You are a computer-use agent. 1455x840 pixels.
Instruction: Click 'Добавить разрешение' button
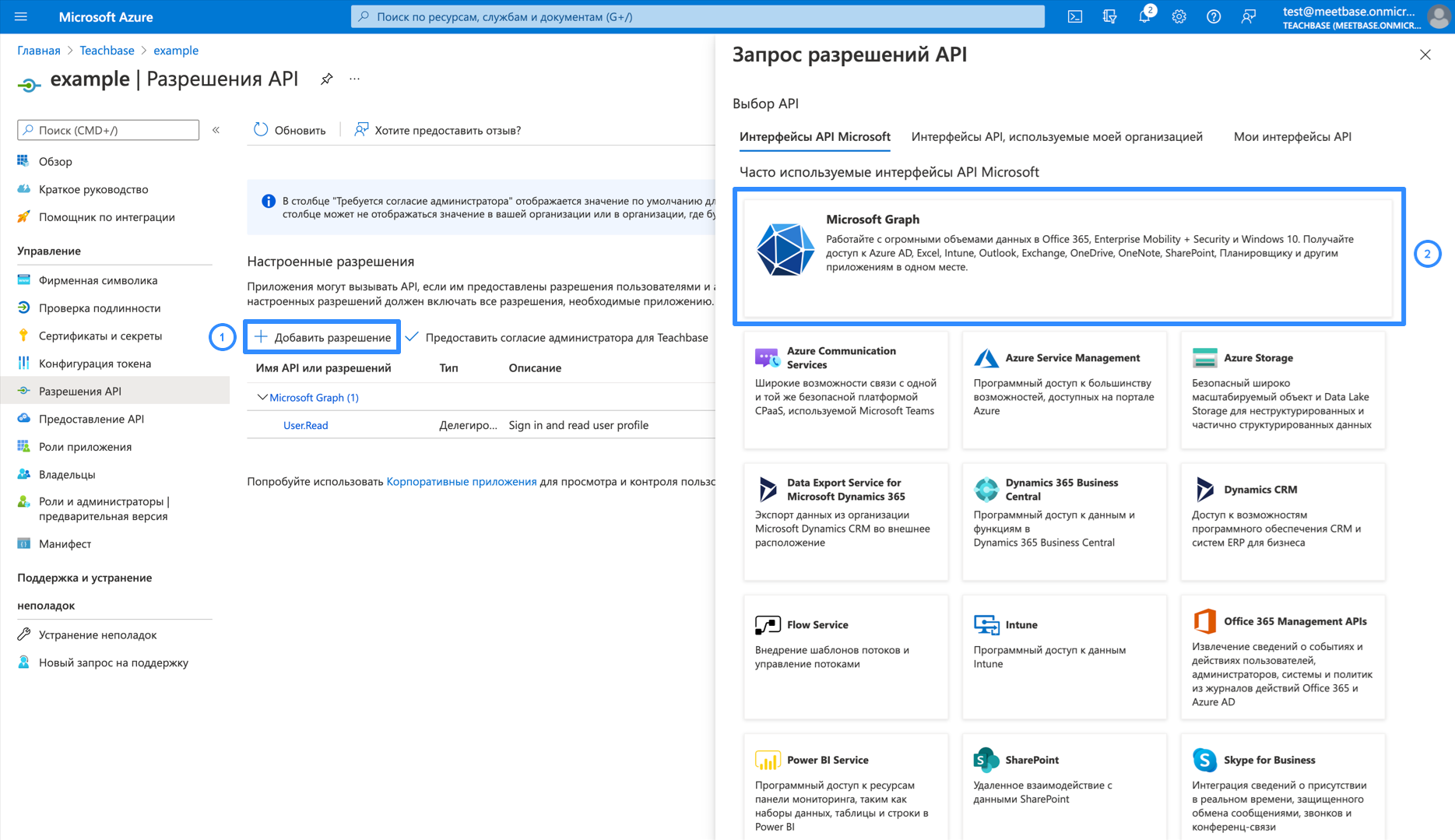[322, 337]
